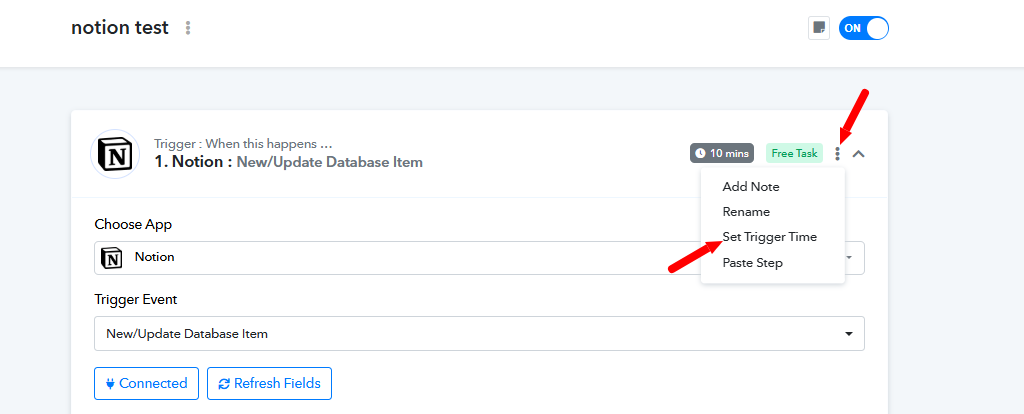The width and height of the screenshot is (1024, 414).
Task: Click the 10 mins clock badge
Action: click(x=722, y=153)
